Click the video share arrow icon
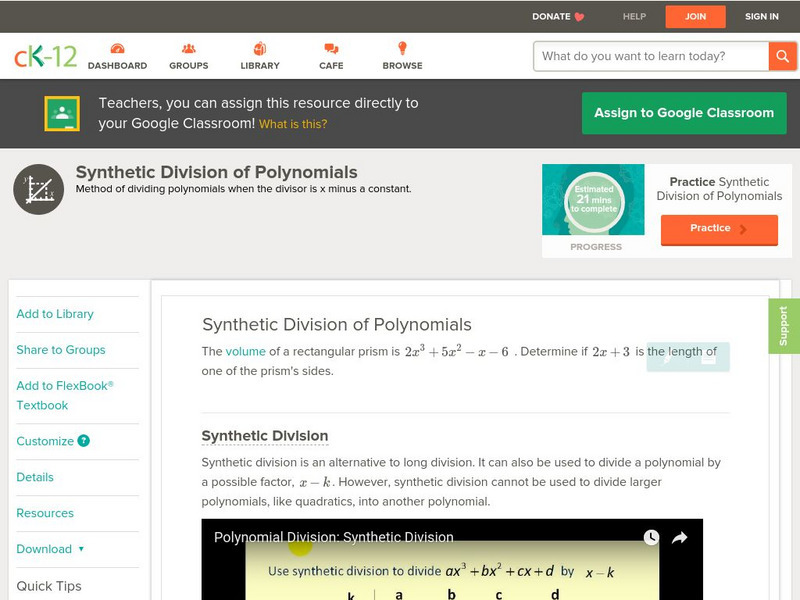The height and width of the screenshot is (600, 800). click(679, 538)
